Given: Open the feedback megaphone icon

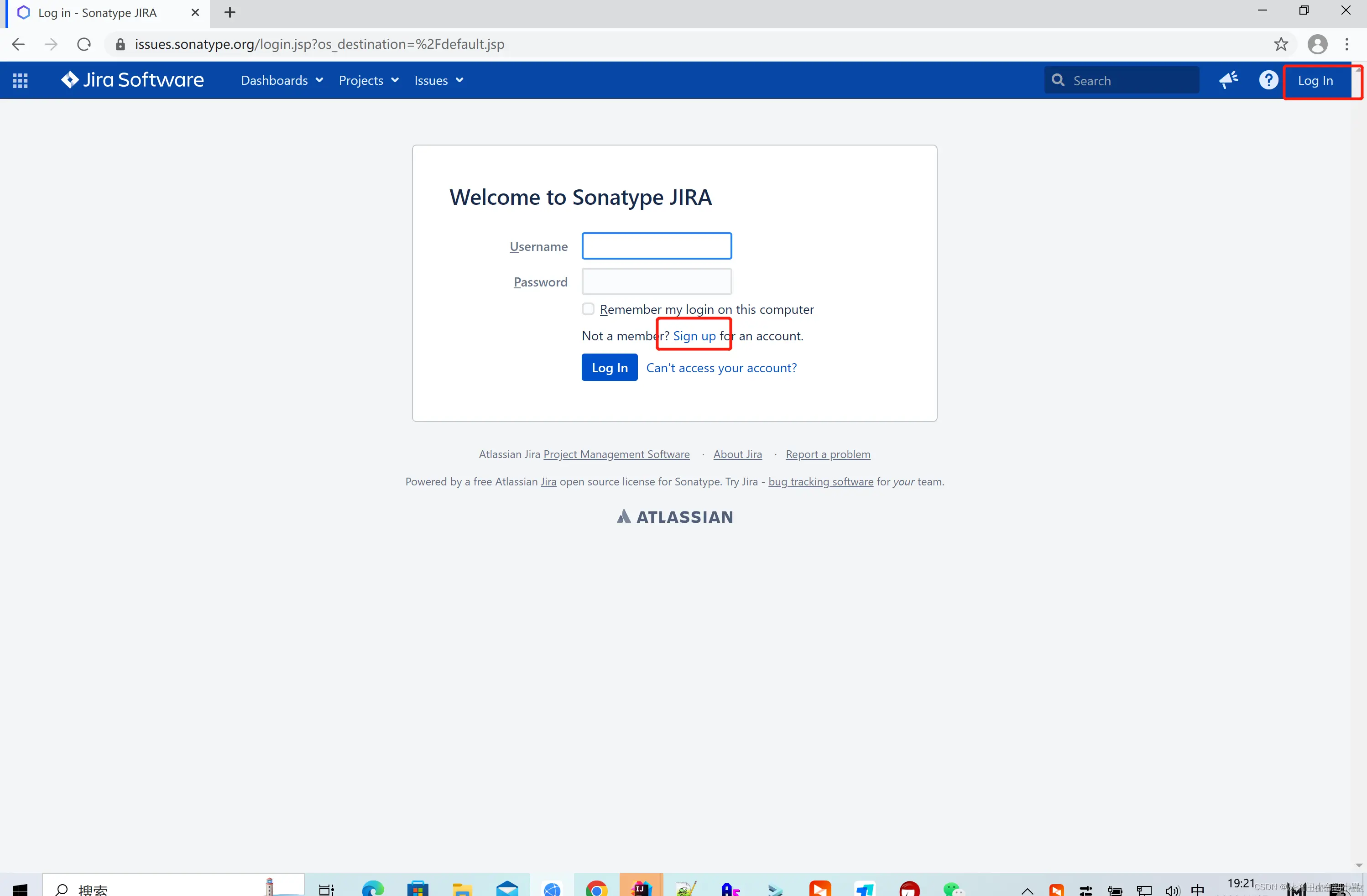Looking at the screenshot, I should click(x=1228, y=80).
